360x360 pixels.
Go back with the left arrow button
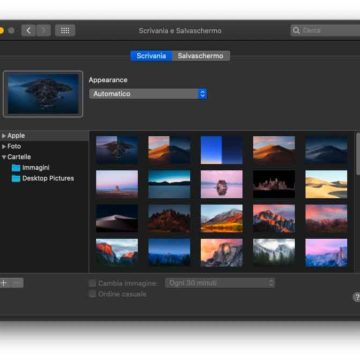tap(28, 30)
